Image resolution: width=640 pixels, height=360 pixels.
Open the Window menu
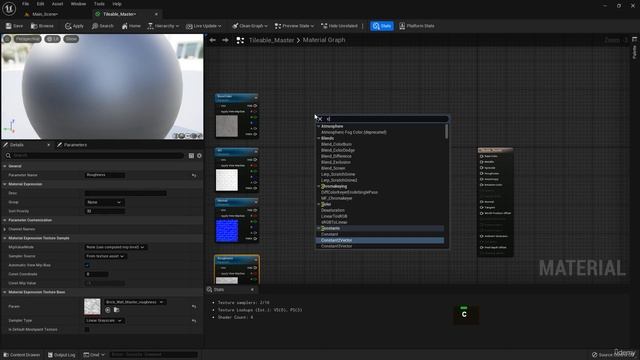[78, 4]
